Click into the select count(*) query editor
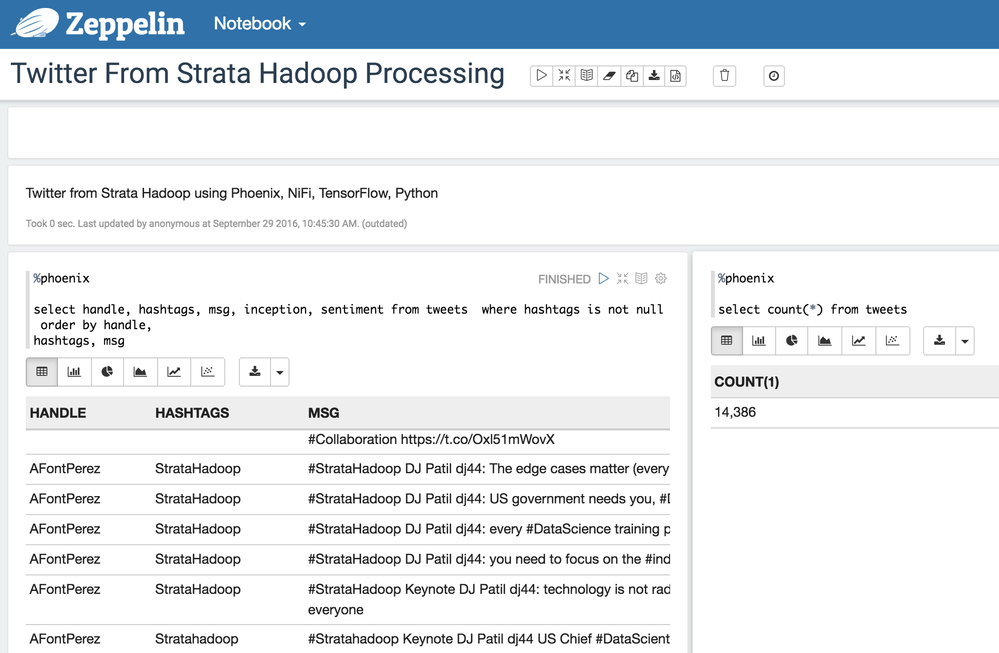This screenshot has height=653, width=999. point(812,310)
